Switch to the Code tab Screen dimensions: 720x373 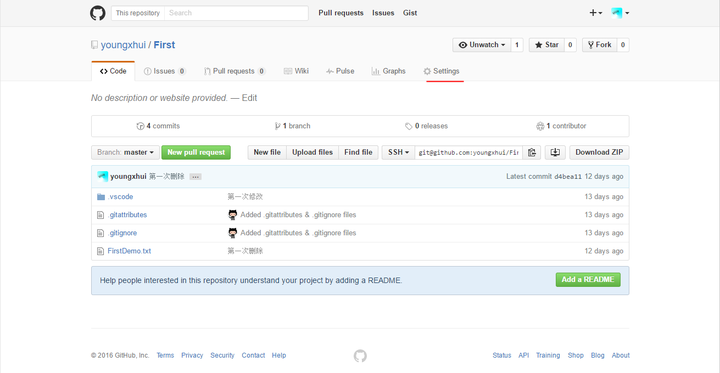113,71
